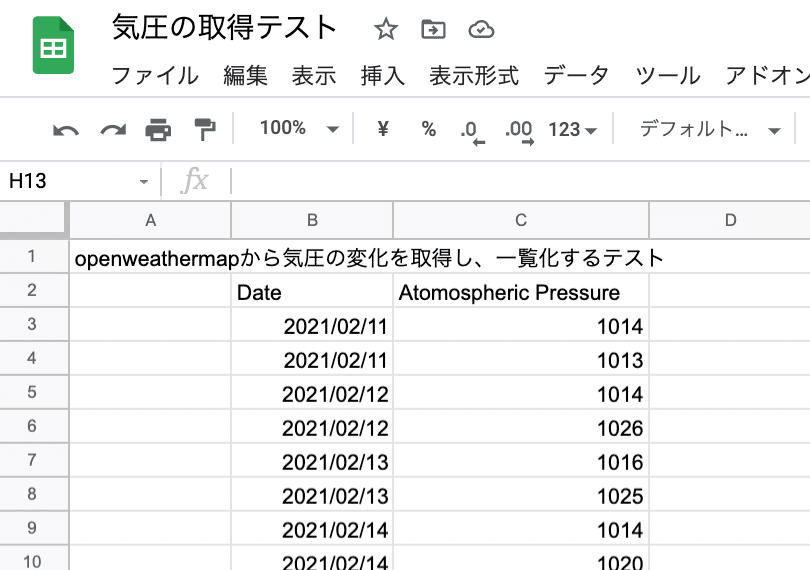810x570 pixels.
Task: Click pressure value 1016
Action: (521, 461)
